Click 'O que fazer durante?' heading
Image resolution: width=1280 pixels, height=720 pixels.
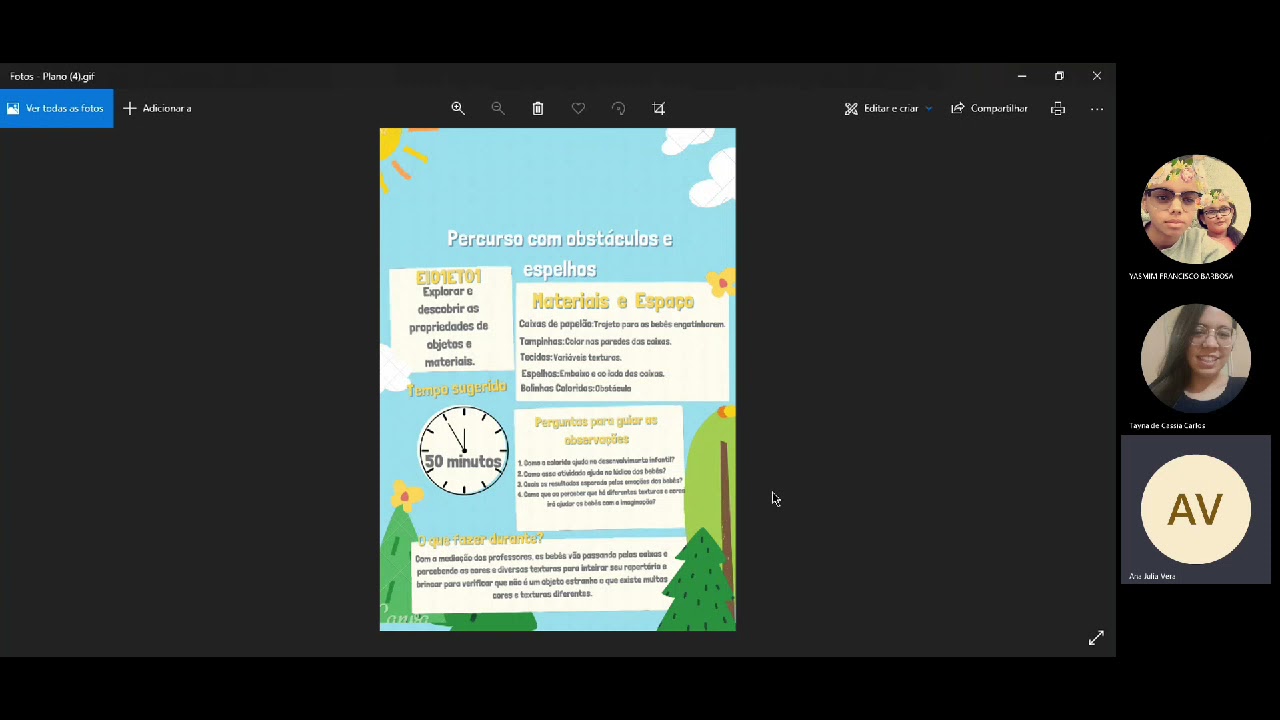(481, 539)
